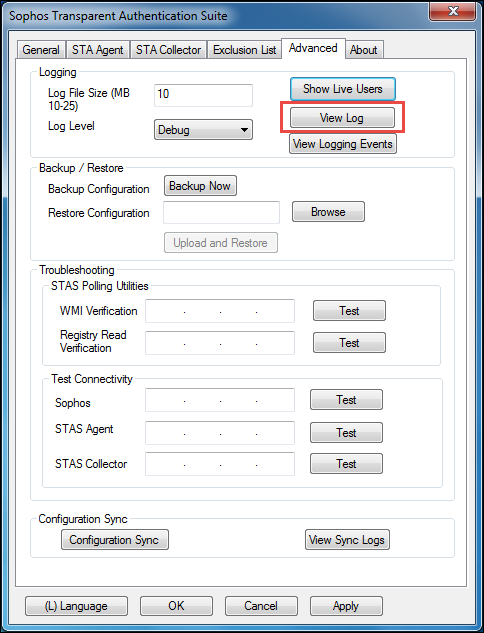The height and width of the screenshot is (633, 484).
Task: Test Sophos connectivity
Action: 346,400
